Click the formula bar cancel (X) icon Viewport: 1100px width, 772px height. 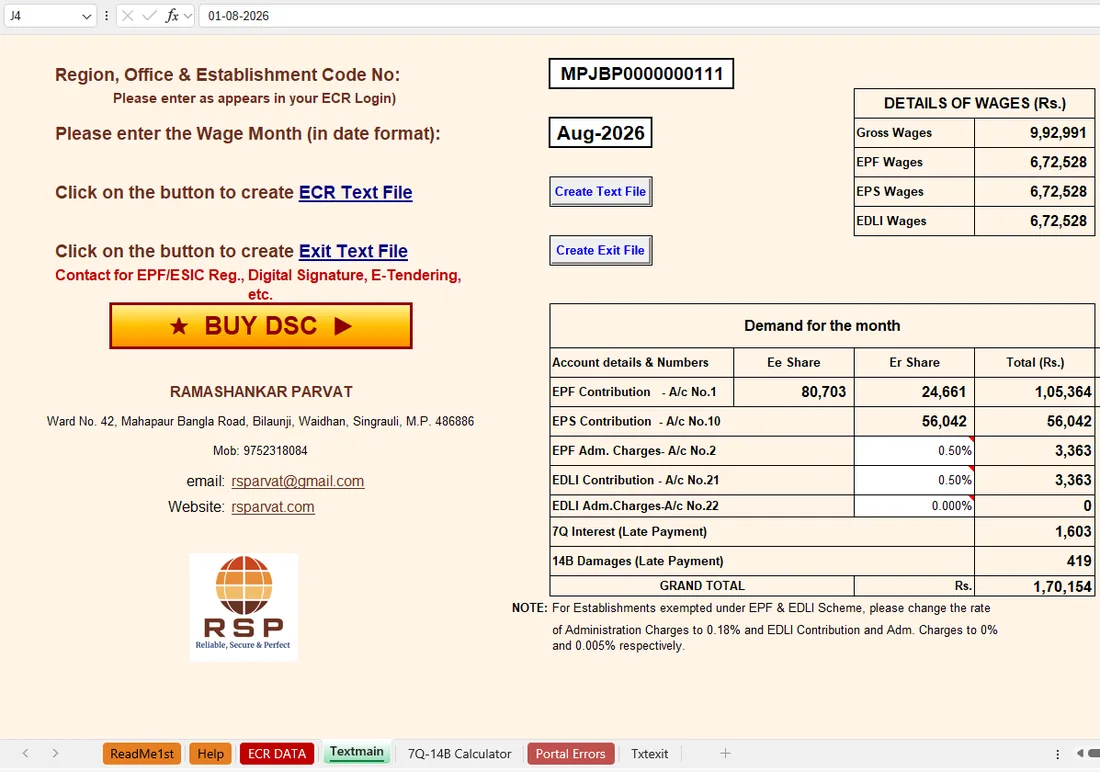click(127, 15)
